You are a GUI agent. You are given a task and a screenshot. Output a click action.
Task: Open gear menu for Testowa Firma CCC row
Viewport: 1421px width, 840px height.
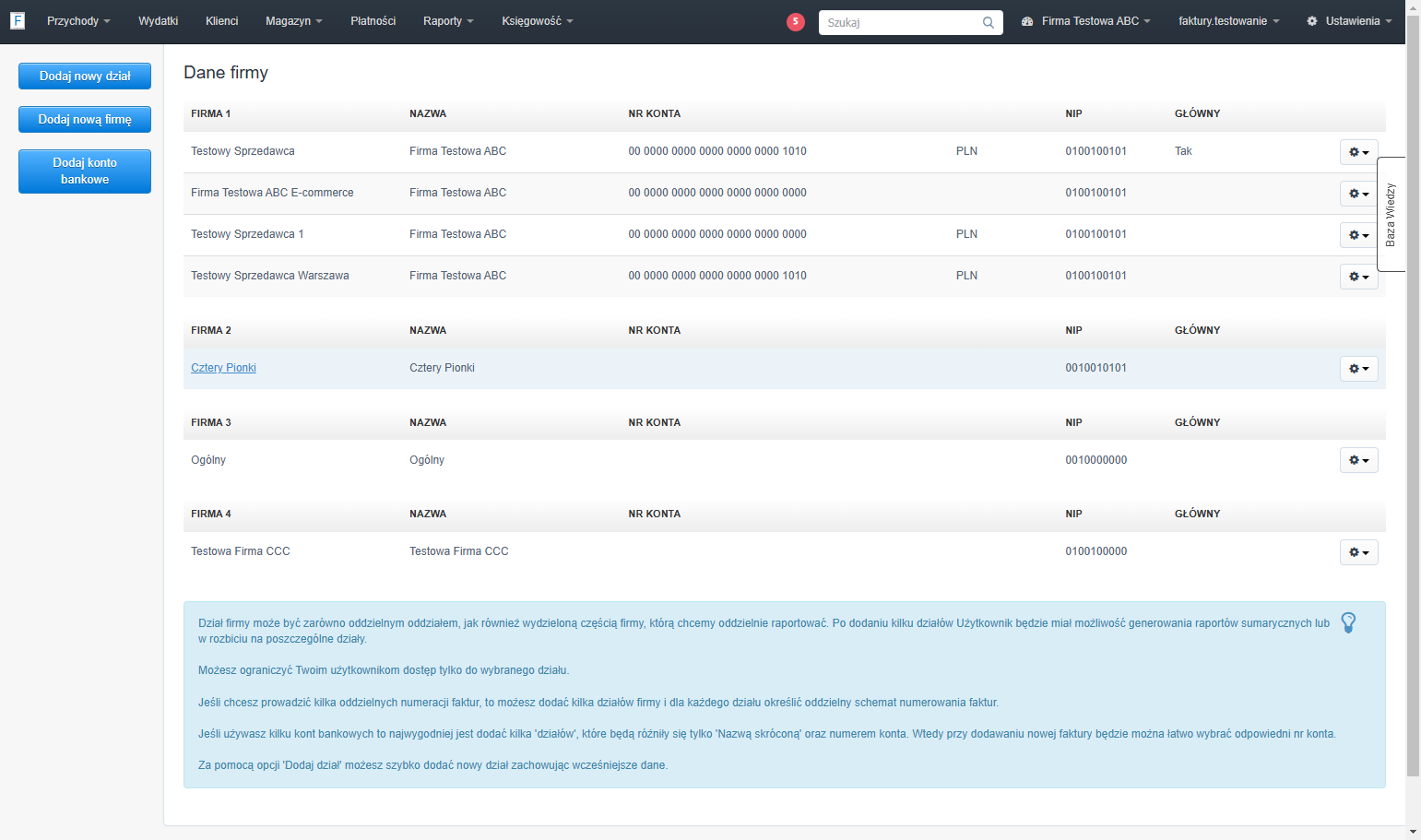point(1359,552)
